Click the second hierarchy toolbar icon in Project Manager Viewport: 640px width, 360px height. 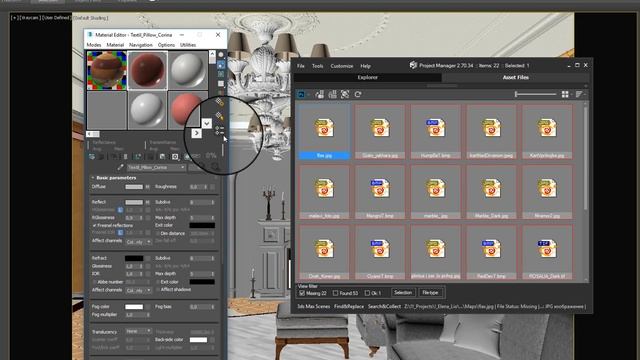[x=333, y=95]
